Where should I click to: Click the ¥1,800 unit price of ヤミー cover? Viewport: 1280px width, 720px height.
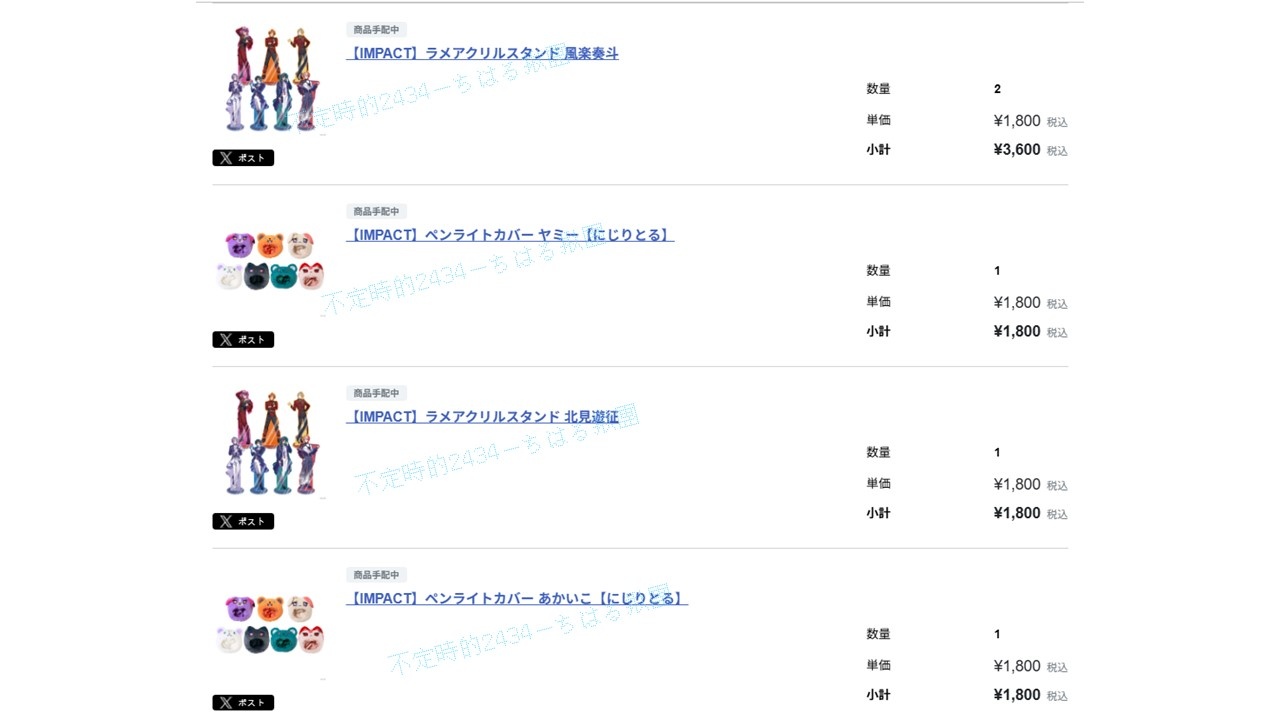1017,303
